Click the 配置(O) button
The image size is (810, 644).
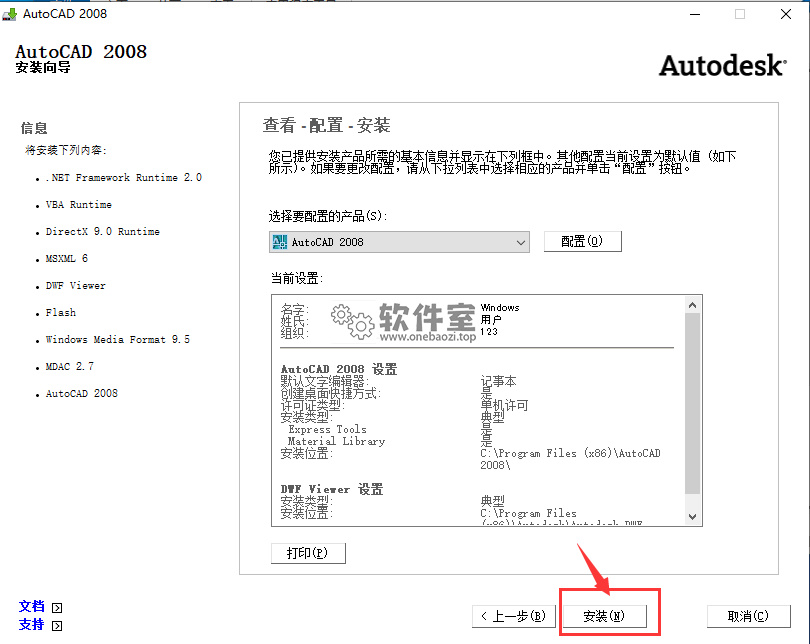point(582,241)
